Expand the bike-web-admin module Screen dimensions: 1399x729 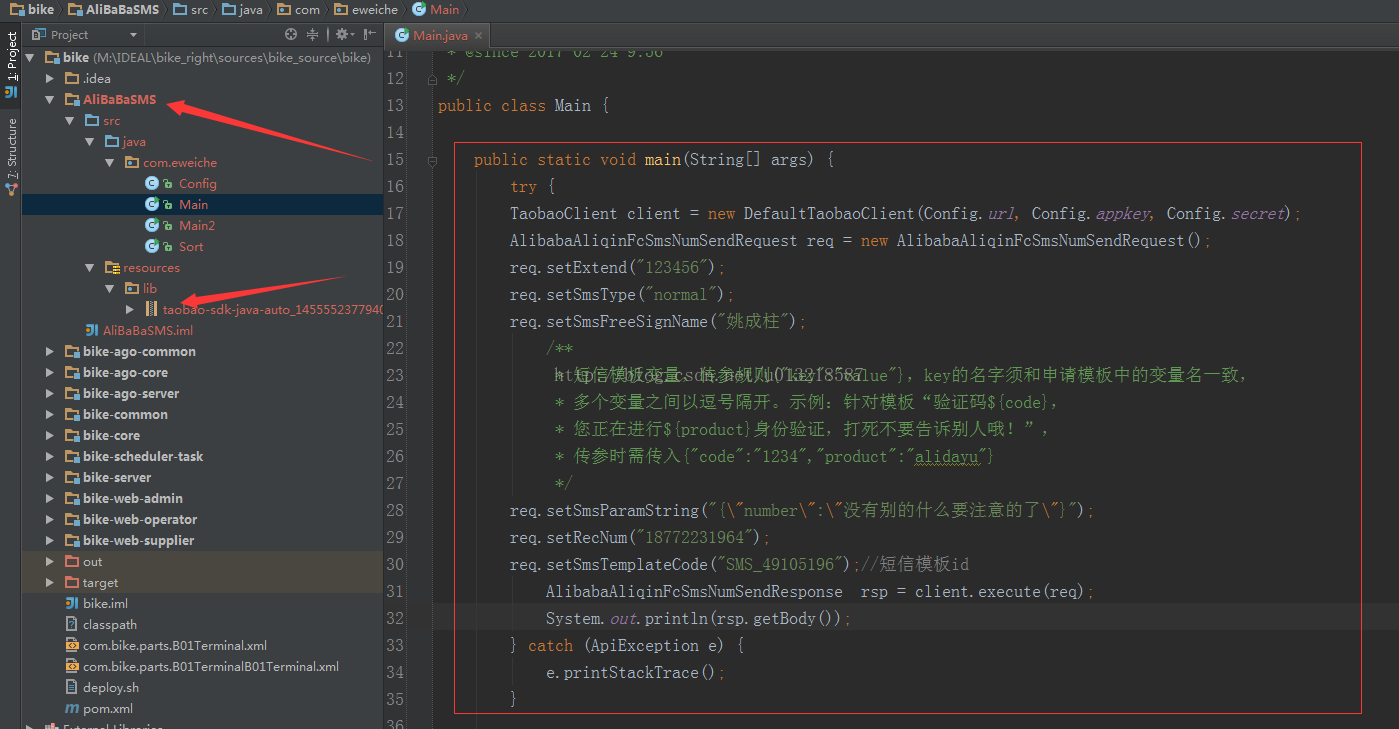point(50,498)
